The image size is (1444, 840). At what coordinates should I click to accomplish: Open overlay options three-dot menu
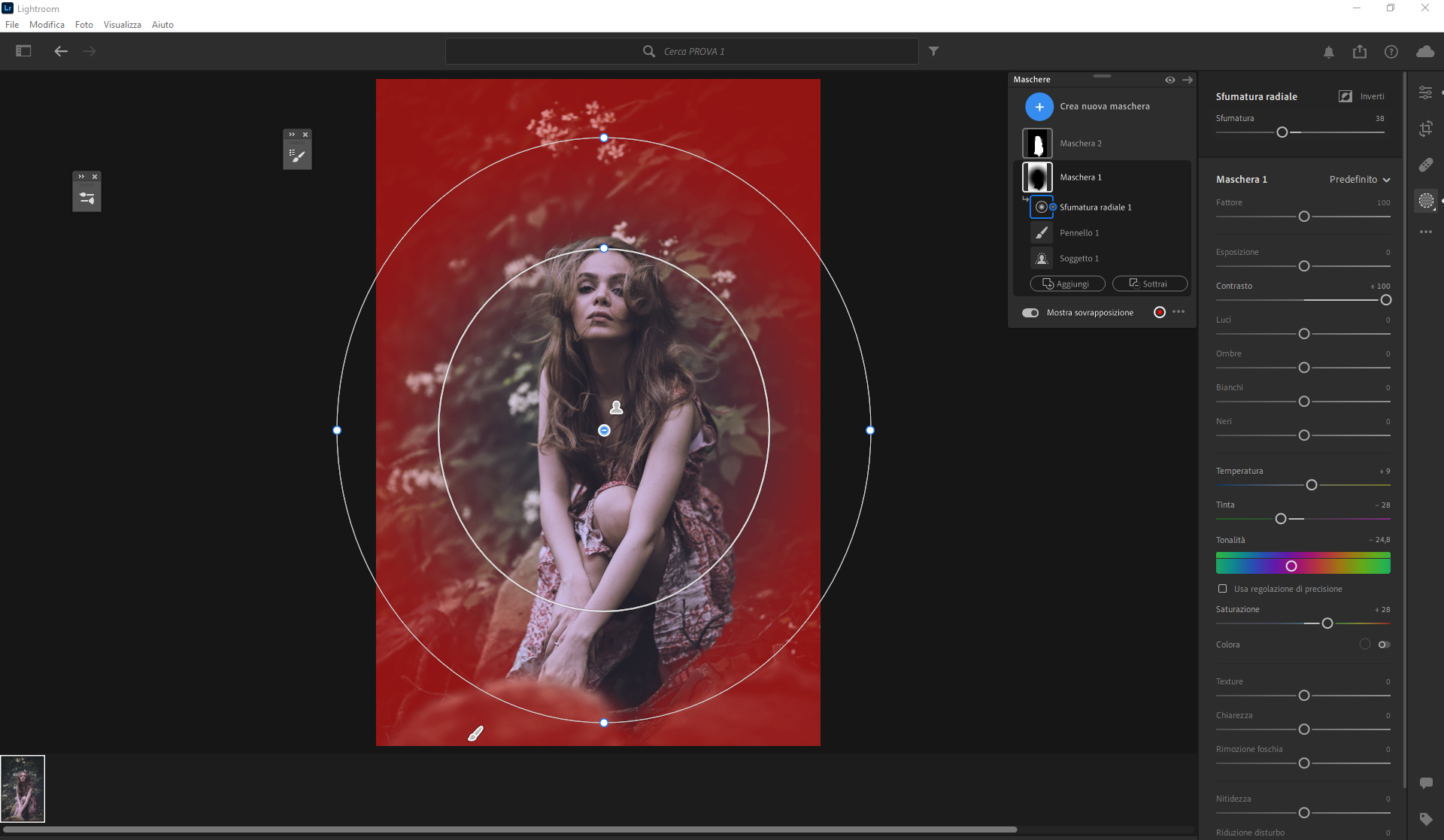[1179, 312]
